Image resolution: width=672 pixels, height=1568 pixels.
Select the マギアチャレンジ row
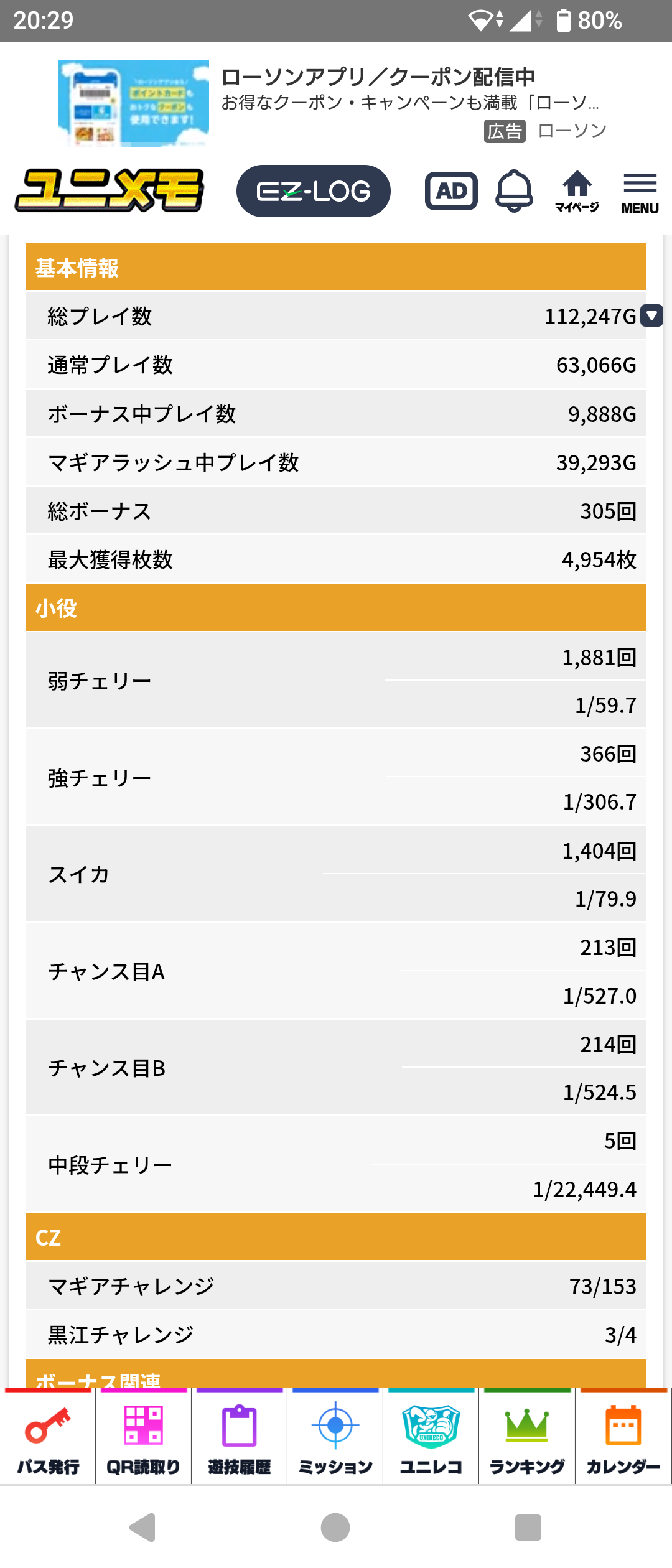pyautogui.click(x=336, y=1286)
